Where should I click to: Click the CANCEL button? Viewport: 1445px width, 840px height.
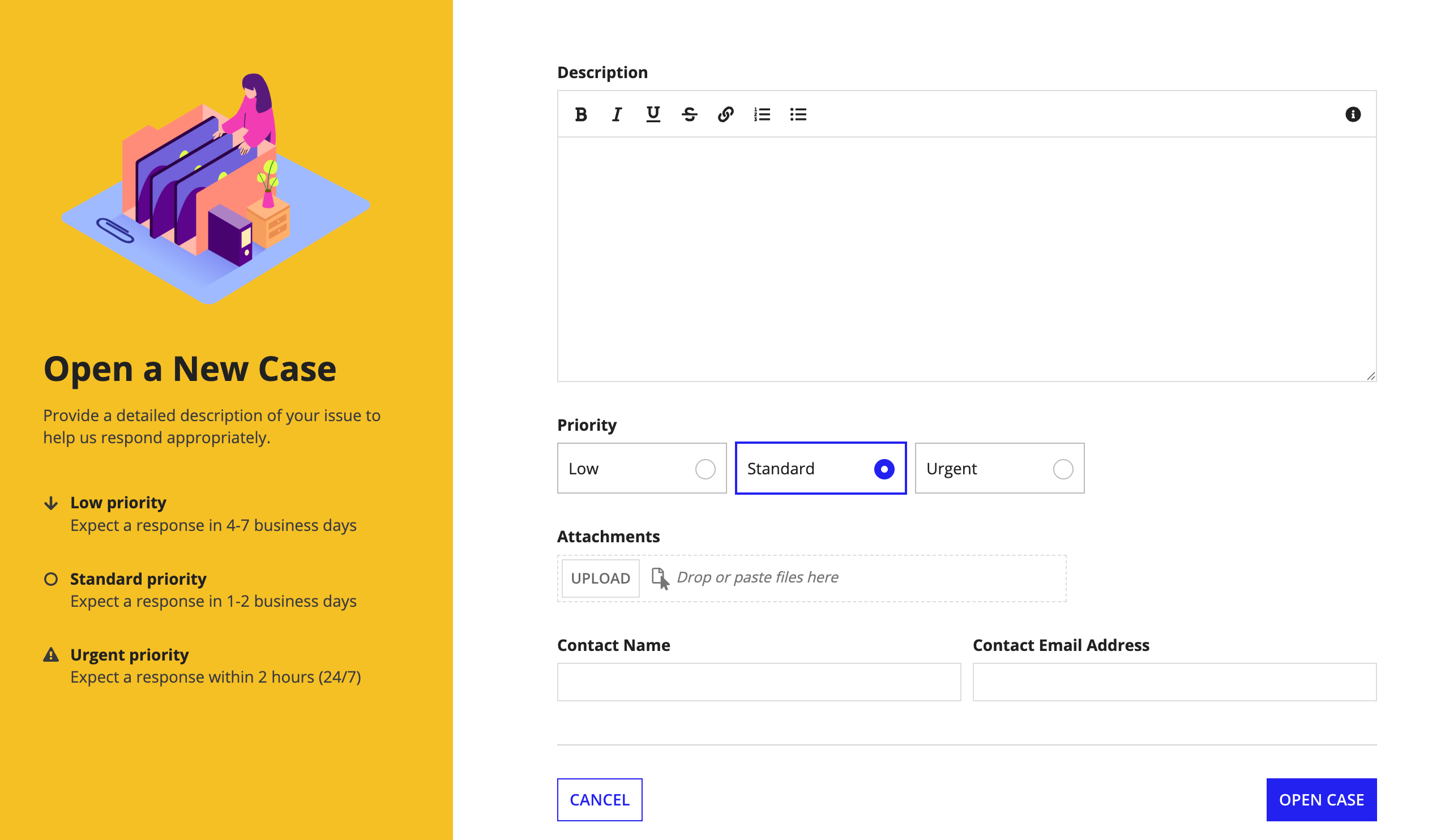coord(599,799)
